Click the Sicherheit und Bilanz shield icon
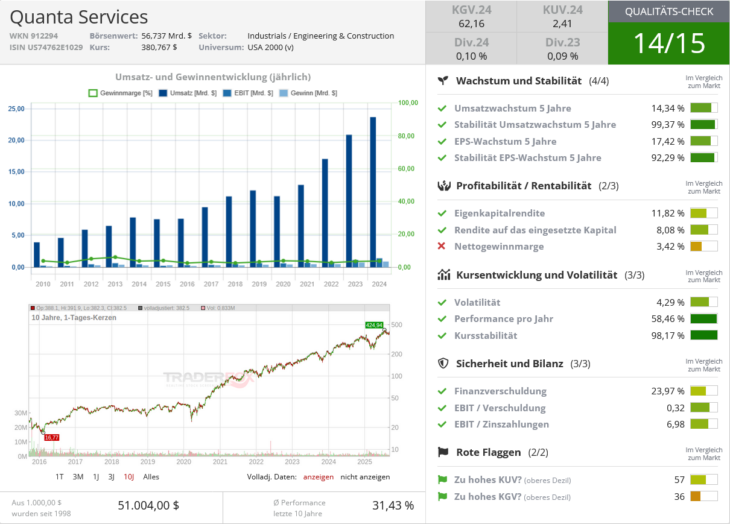This screenshot has width=730, height=524. pyautogui.click(x=443, y=363)
